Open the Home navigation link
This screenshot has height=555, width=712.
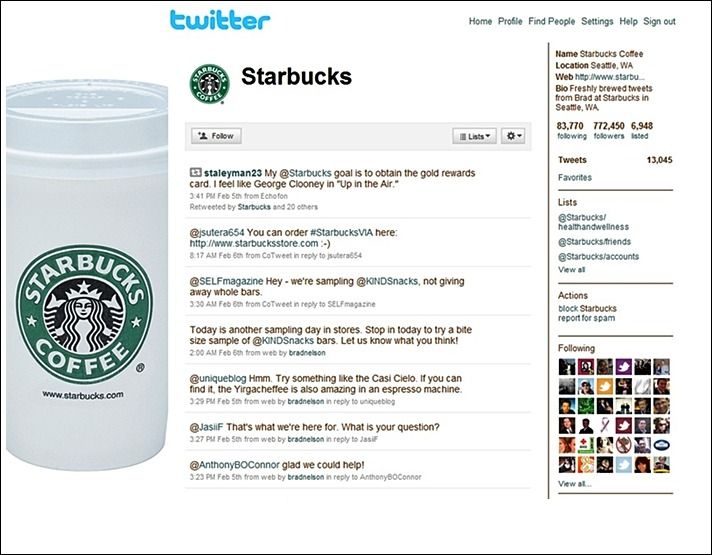coord(480,21)
